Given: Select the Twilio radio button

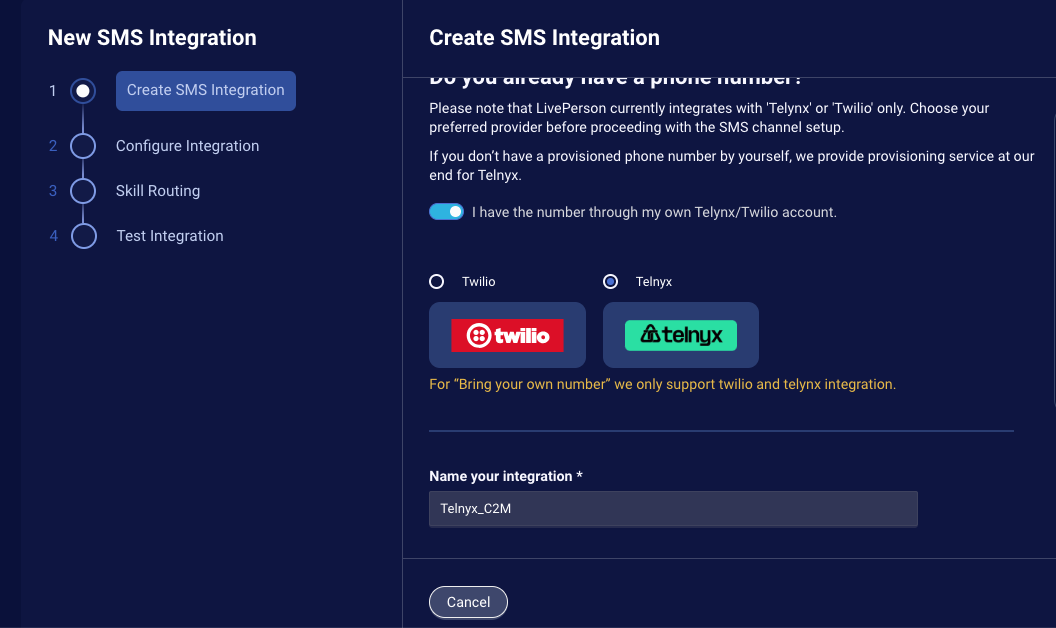Looking at the screenshot, I should (436, 282).
